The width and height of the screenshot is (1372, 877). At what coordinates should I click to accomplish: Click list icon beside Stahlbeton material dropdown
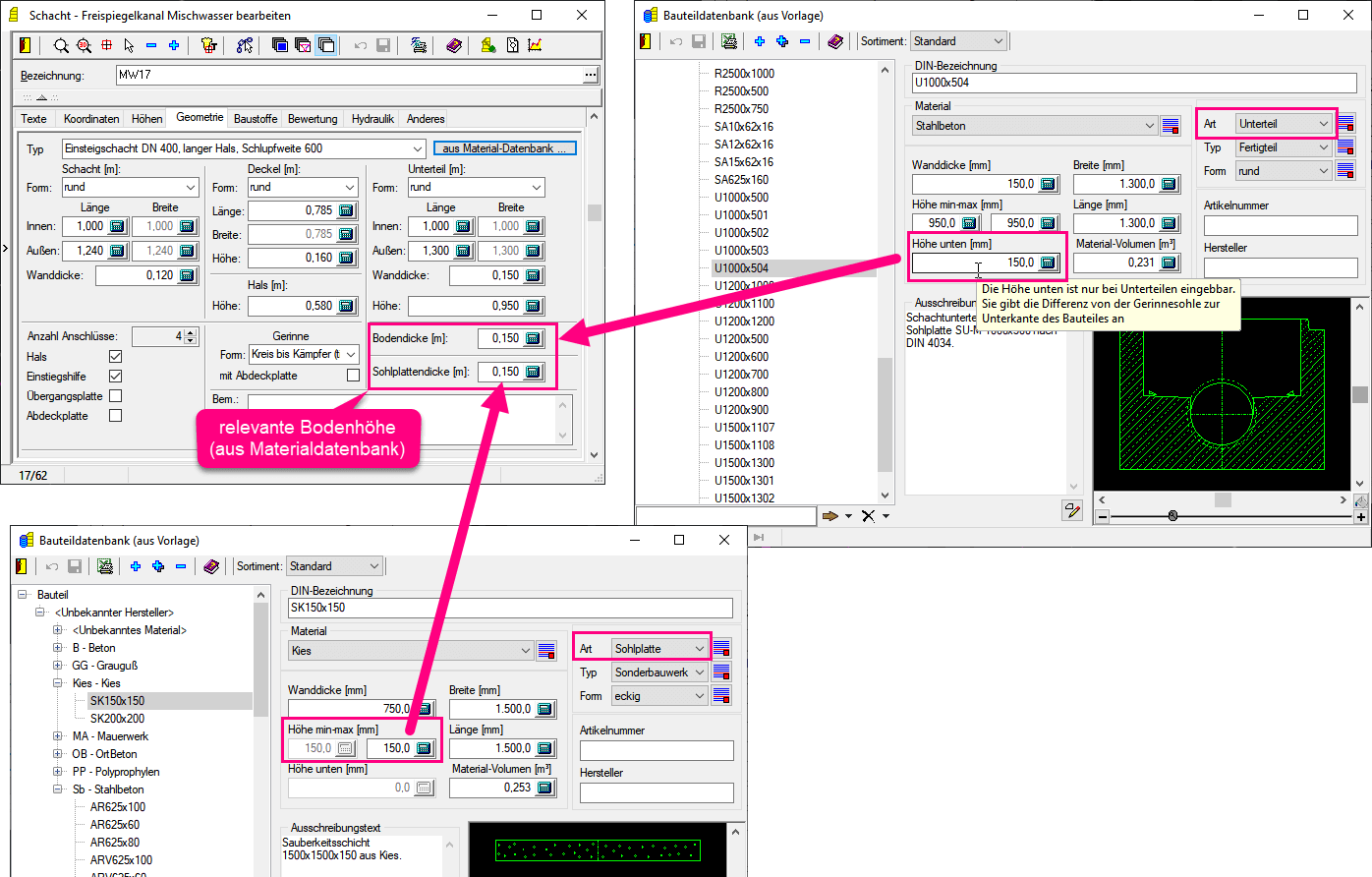[1170, 126]
